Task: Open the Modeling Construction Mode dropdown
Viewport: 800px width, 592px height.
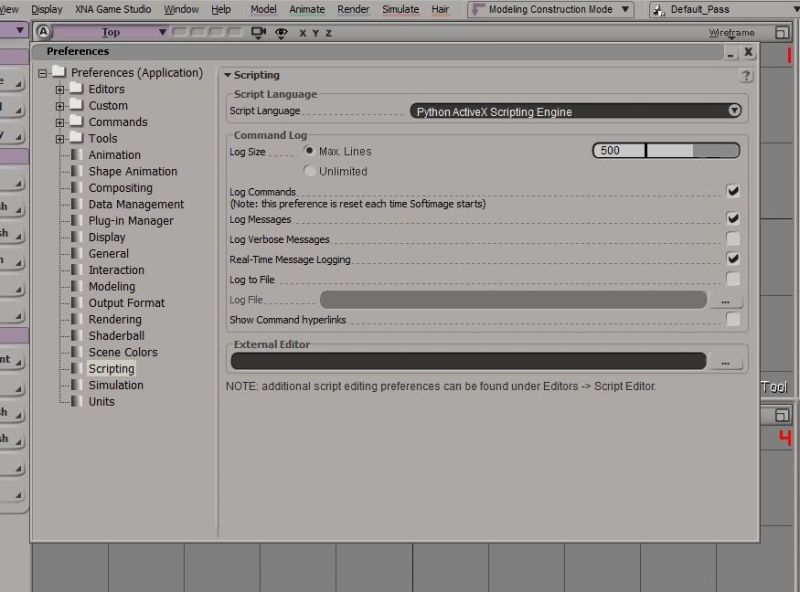Action: coord(551,10)
